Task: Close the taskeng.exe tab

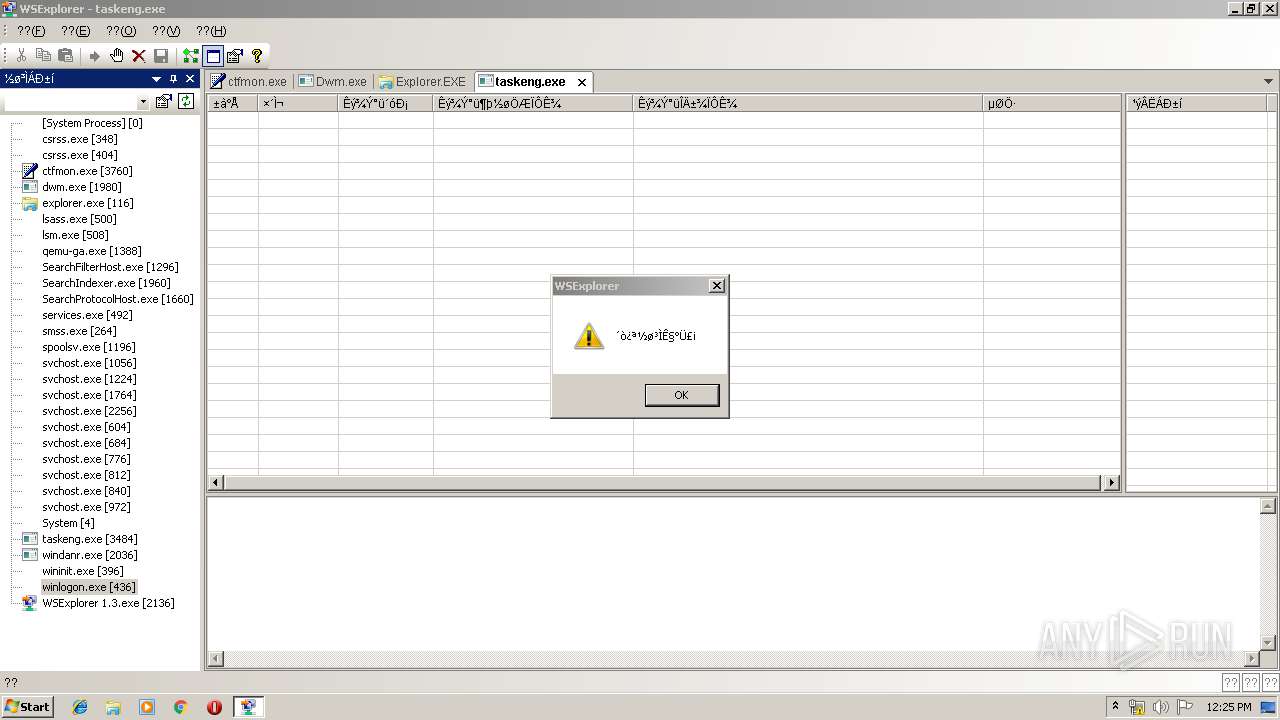Action: 582,82
